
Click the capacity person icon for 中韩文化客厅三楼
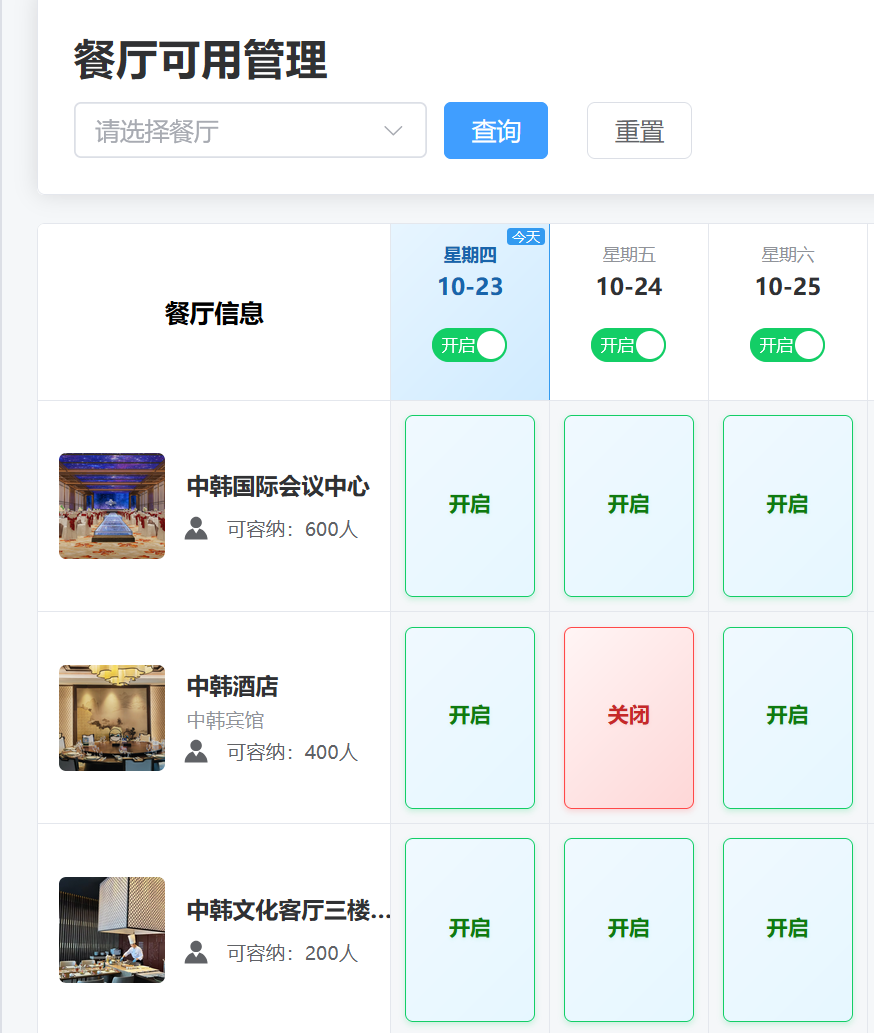click(x=196, y=953)
